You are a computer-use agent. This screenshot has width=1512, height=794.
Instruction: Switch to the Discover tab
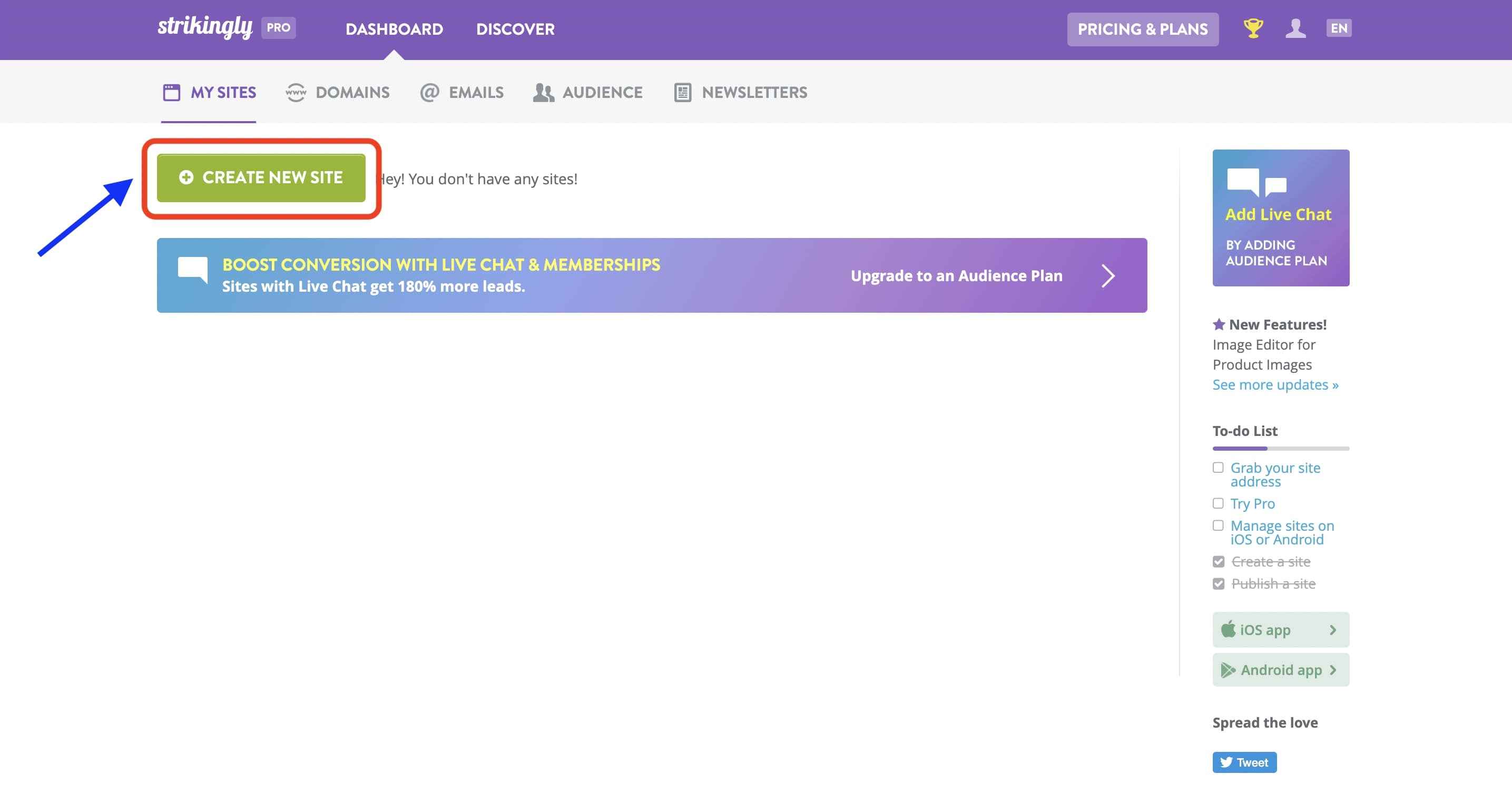515,29
